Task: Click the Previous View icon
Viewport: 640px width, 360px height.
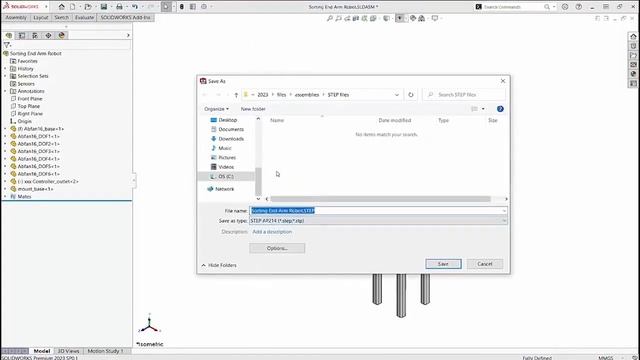Action: tap(347, 18)
